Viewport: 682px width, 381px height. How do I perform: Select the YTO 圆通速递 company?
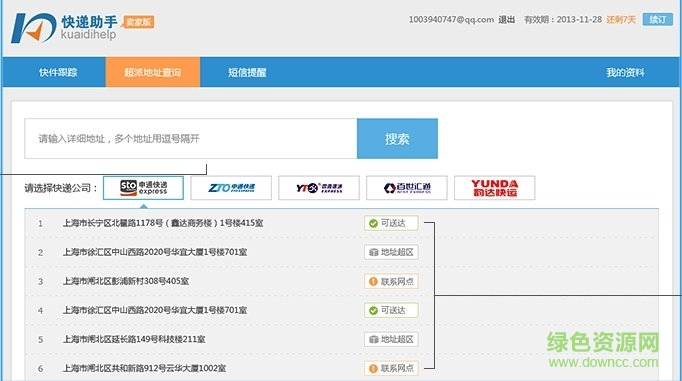point(319,188)
